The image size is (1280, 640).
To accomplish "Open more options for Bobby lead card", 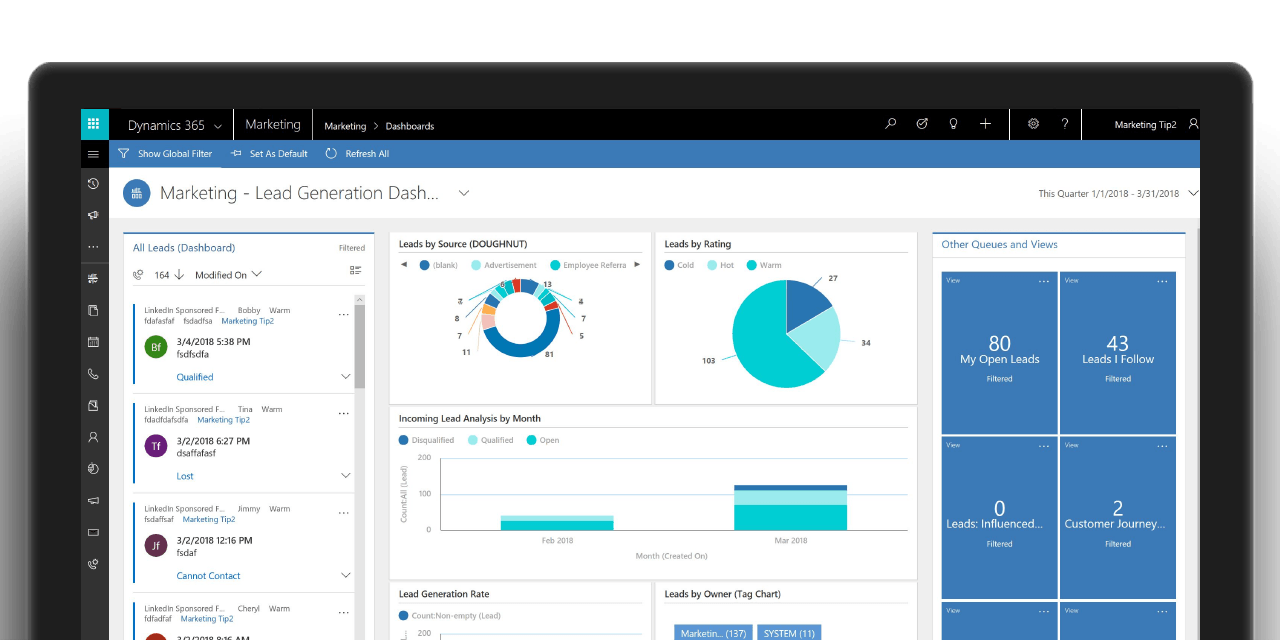I will (x=344, y=314).
